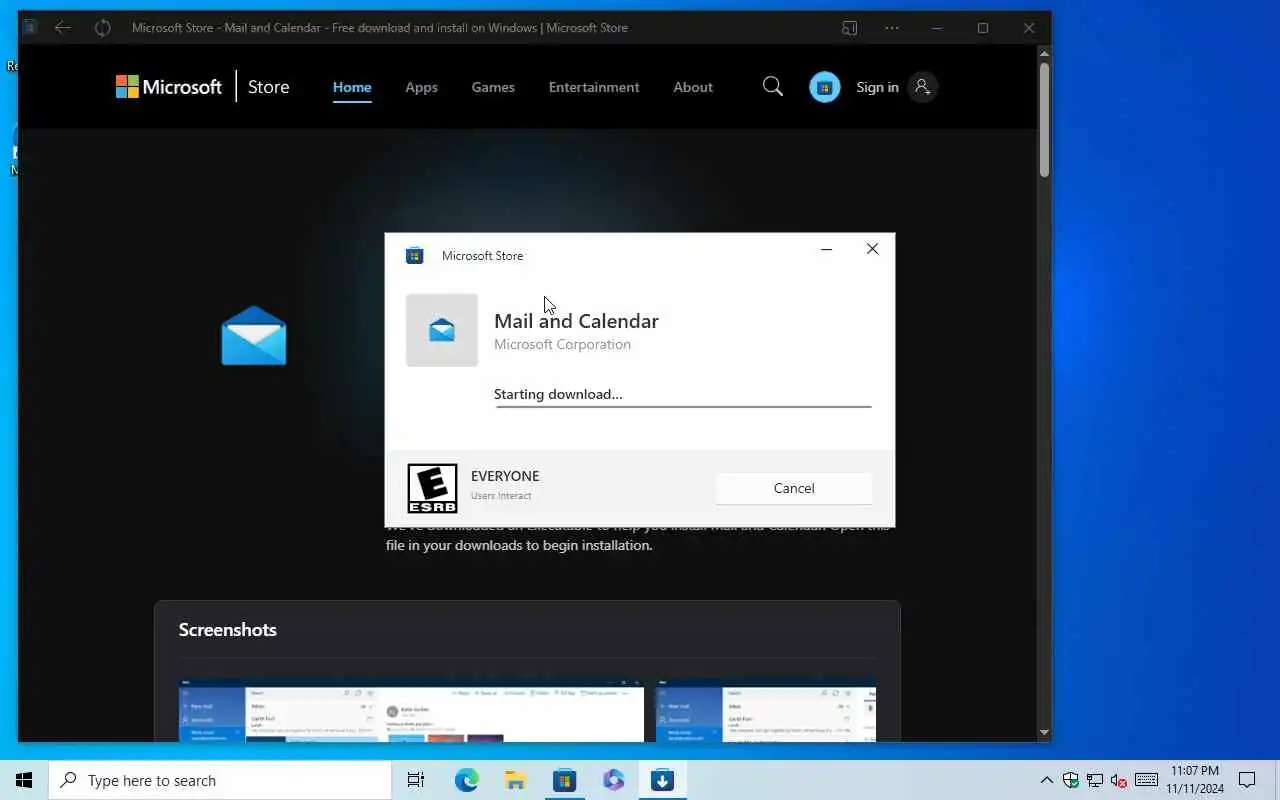Click the Sign in link
1280x800 pixels.
pyautogui.click(x=877, y=87)
